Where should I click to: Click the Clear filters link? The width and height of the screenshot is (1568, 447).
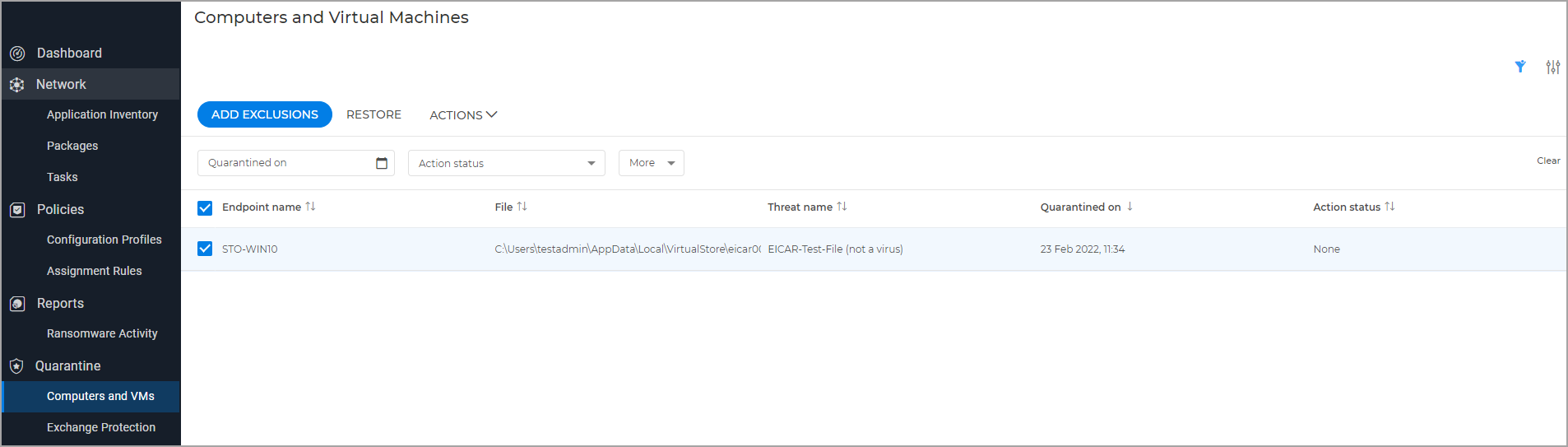tap(1547, 161)
